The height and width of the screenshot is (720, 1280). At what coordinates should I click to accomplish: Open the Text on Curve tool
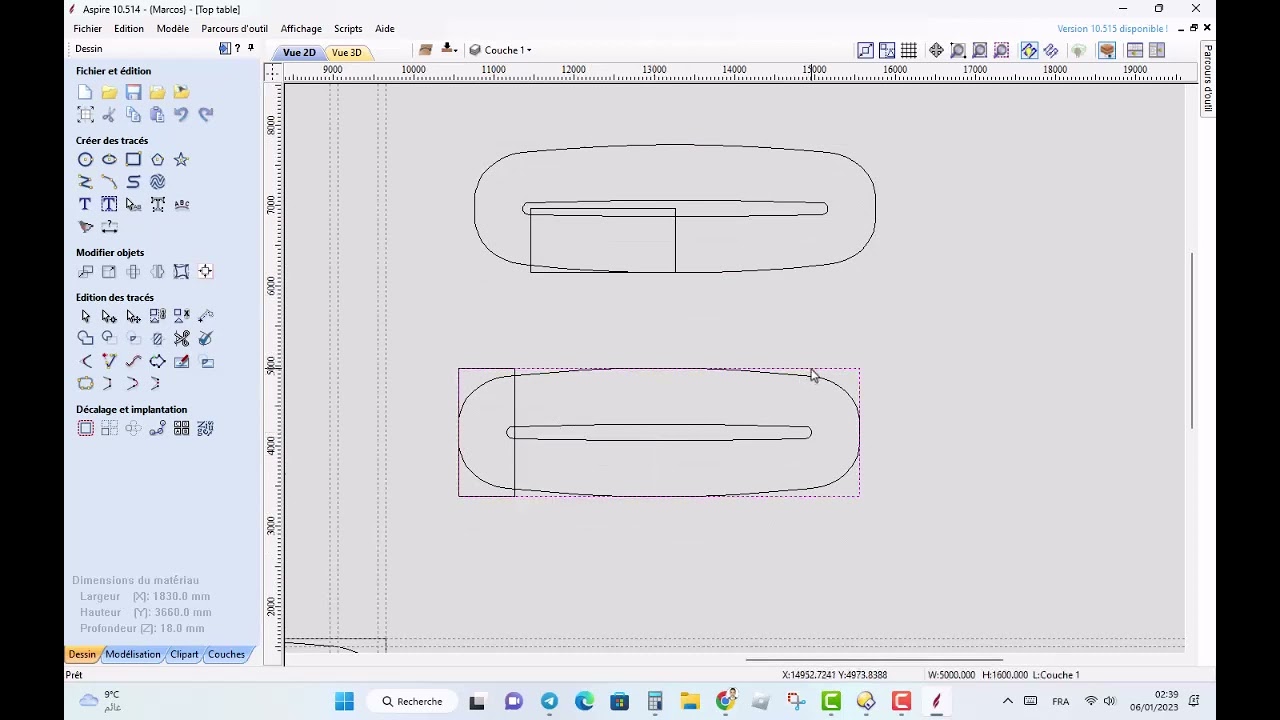pos(181,204)
